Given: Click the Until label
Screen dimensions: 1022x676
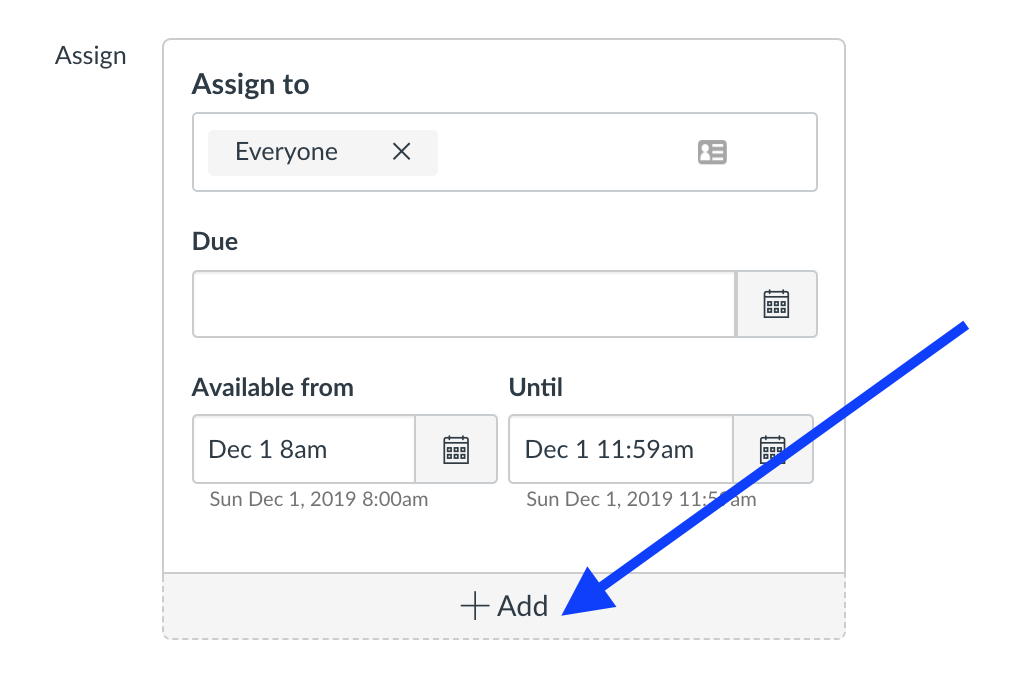Looking at the screenshot, I should click(536, 387).
